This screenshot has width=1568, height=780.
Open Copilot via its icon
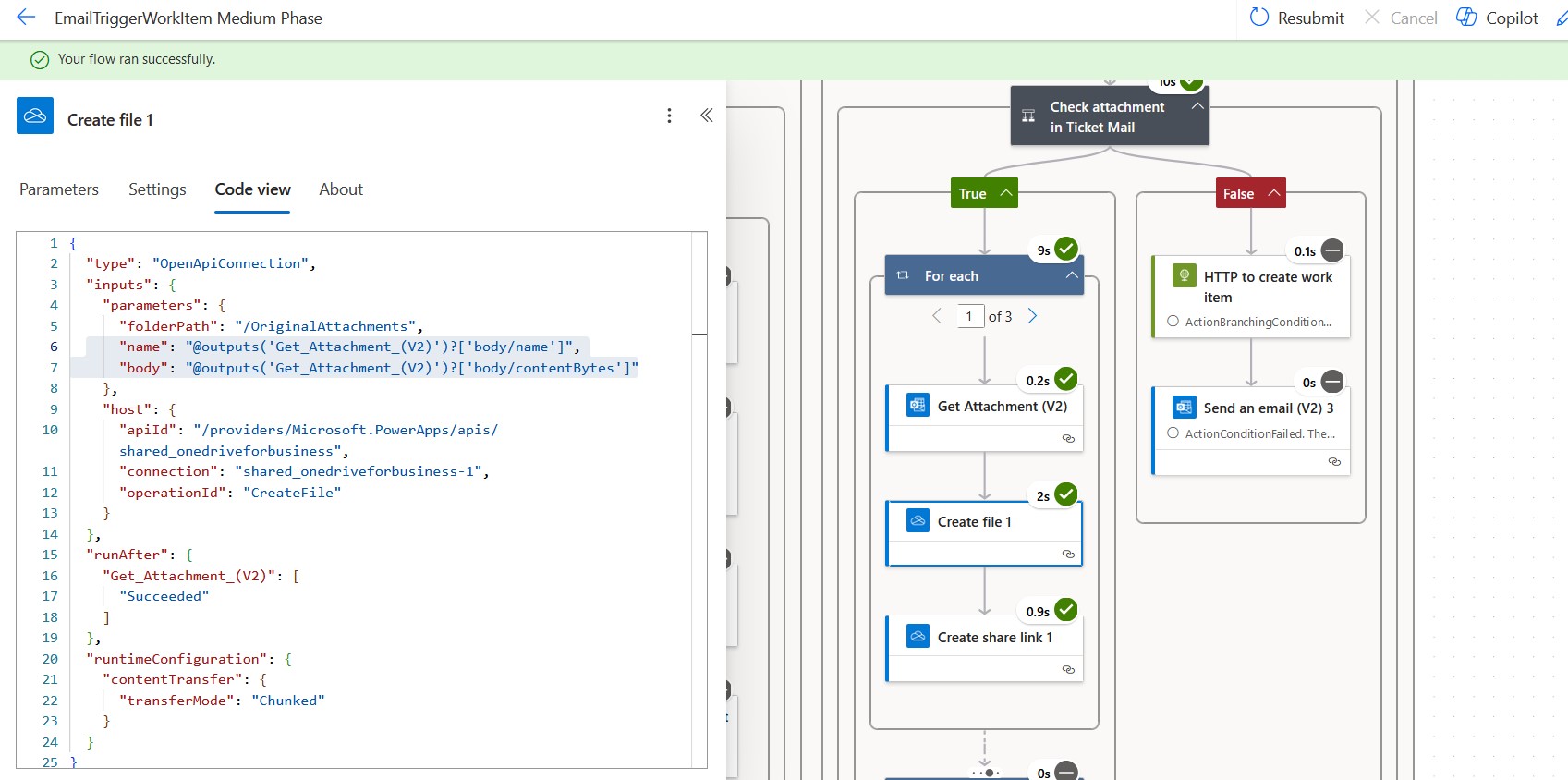(x=1466, y=18)
